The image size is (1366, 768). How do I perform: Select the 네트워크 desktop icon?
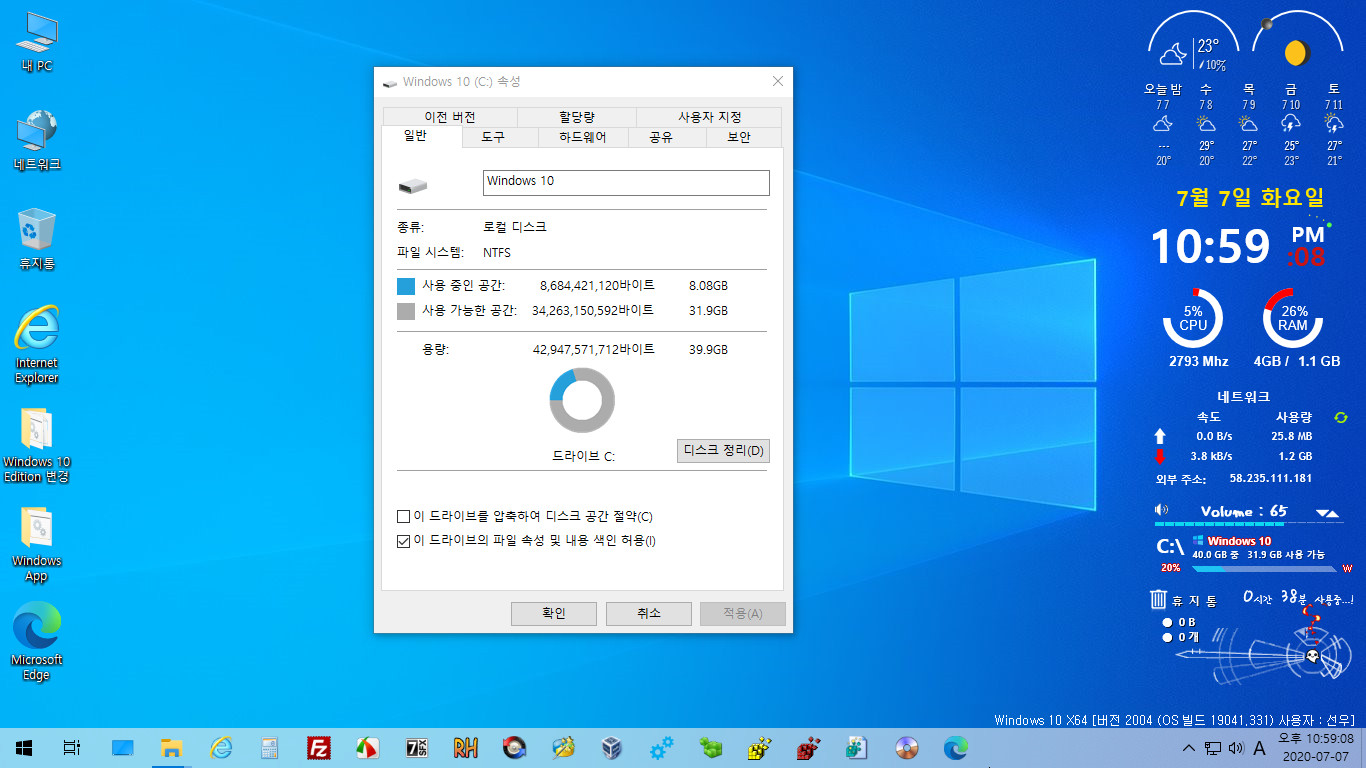pos(37,140)
